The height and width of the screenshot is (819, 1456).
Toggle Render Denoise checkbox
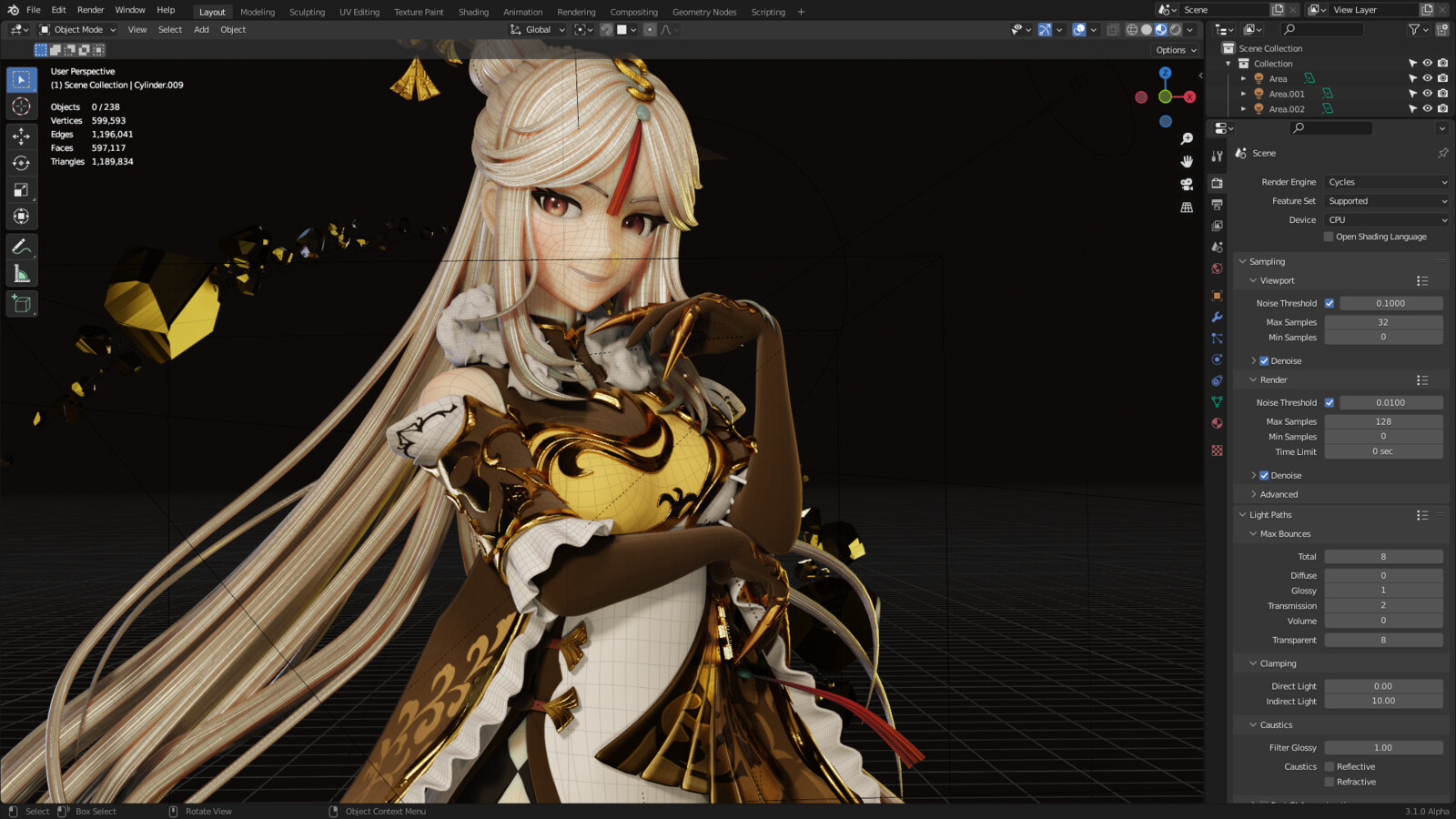click(1264, 476)
